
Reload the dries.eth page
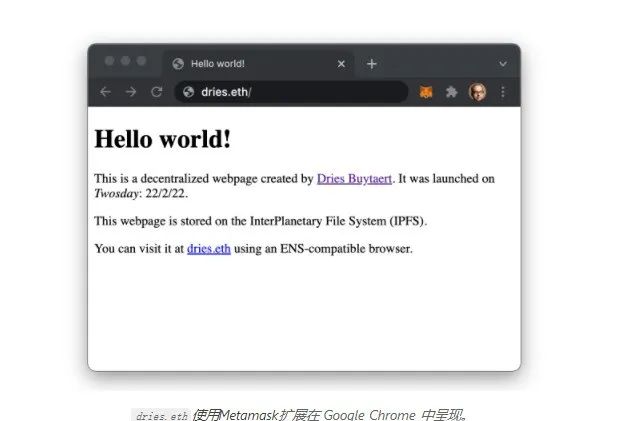coord(157,92)
